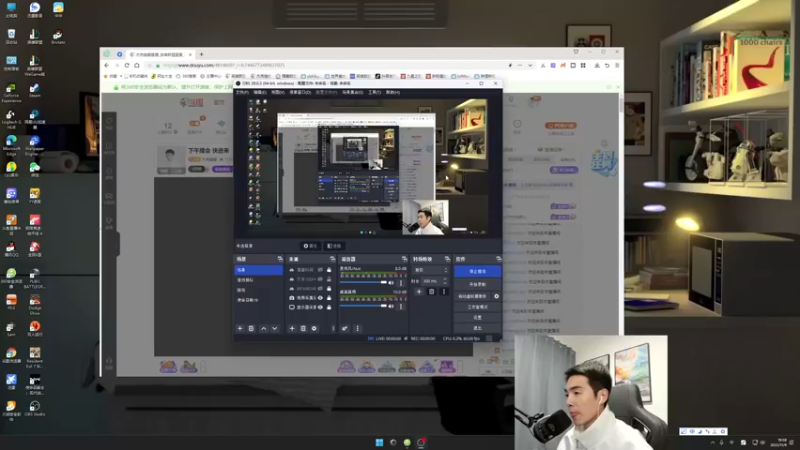Toggle lock on the video capture source
800x450 pixels.
(x=329, y=297)
